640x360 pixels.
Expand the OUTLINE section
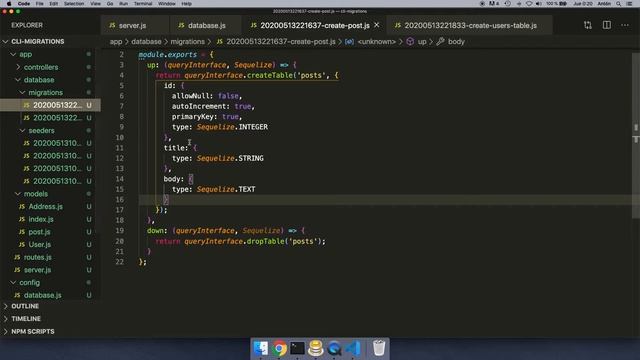pos(50,306)
